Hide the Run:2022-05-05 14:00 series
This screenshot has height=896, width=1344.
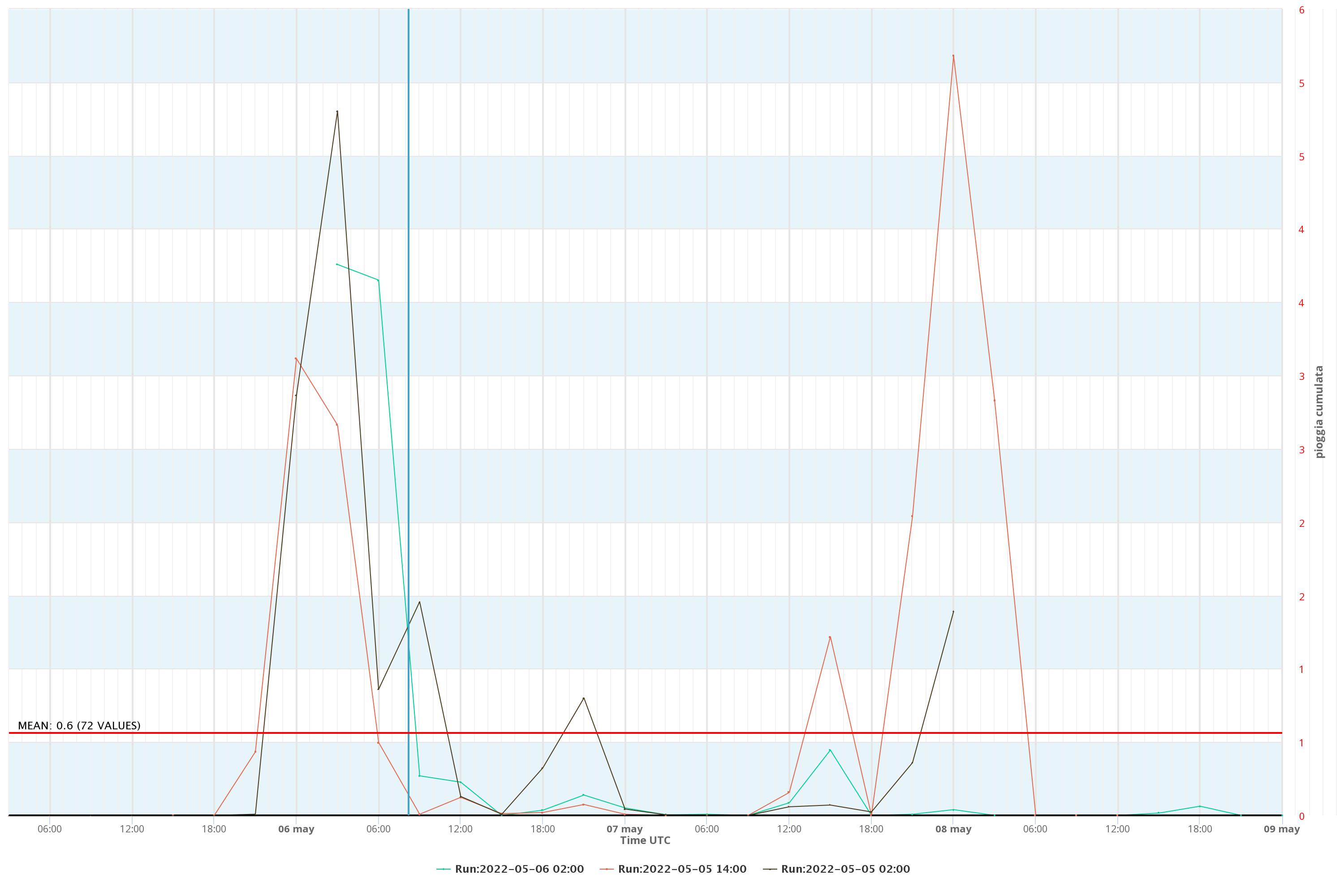point(682,869)
